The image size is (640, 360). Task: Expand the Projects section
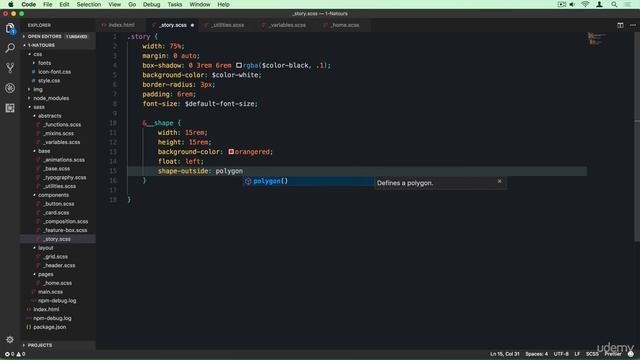coord(57,345)
